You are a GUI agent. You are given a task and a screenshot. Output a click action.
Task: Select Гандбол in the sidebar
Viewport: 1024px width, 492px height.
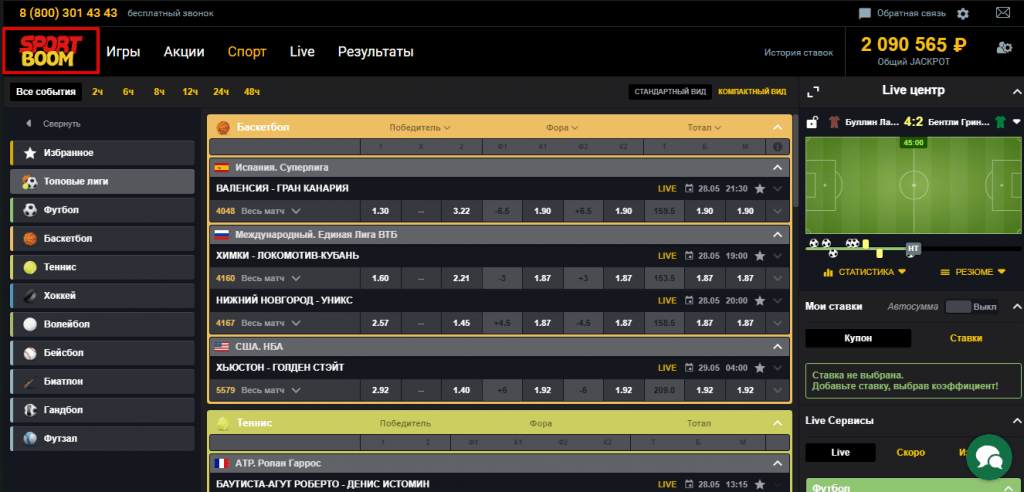coord(103,410)
